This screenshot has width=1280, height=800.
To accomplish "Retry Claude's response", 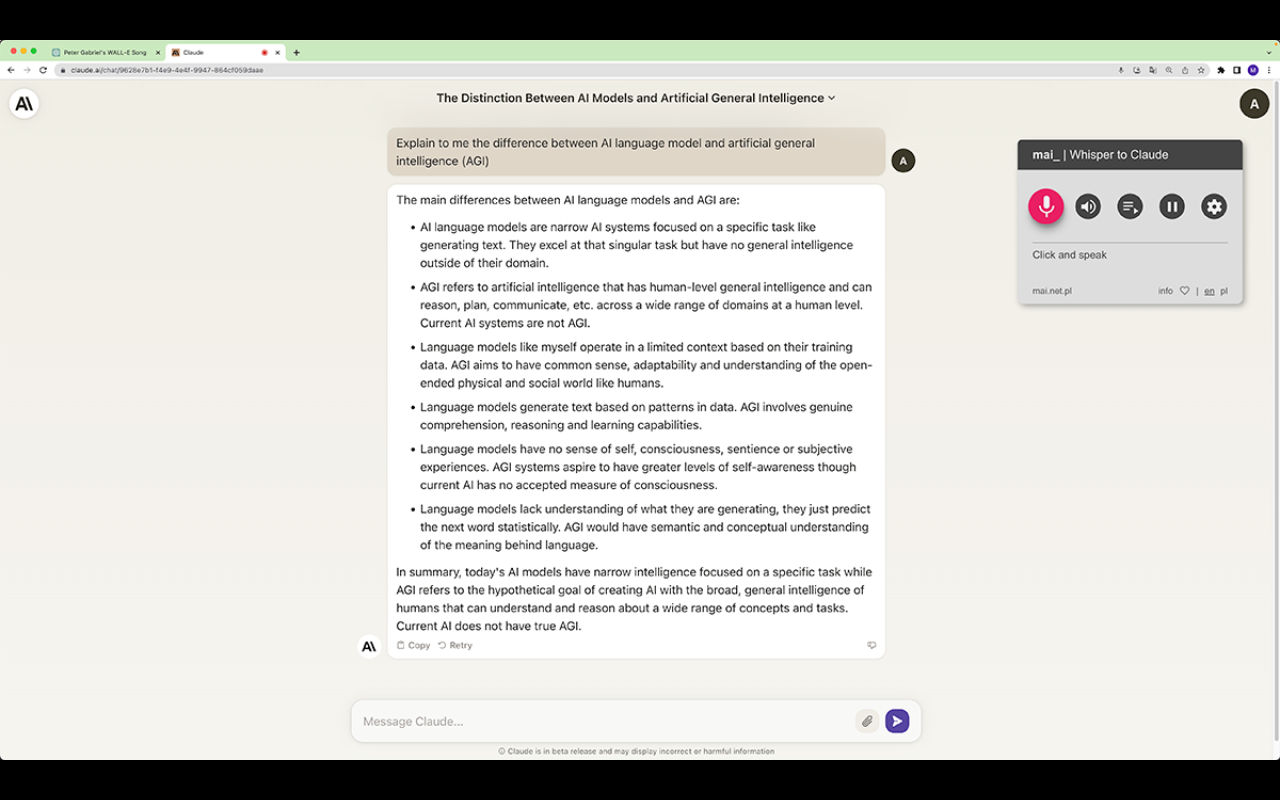I will tap(455, 645).
